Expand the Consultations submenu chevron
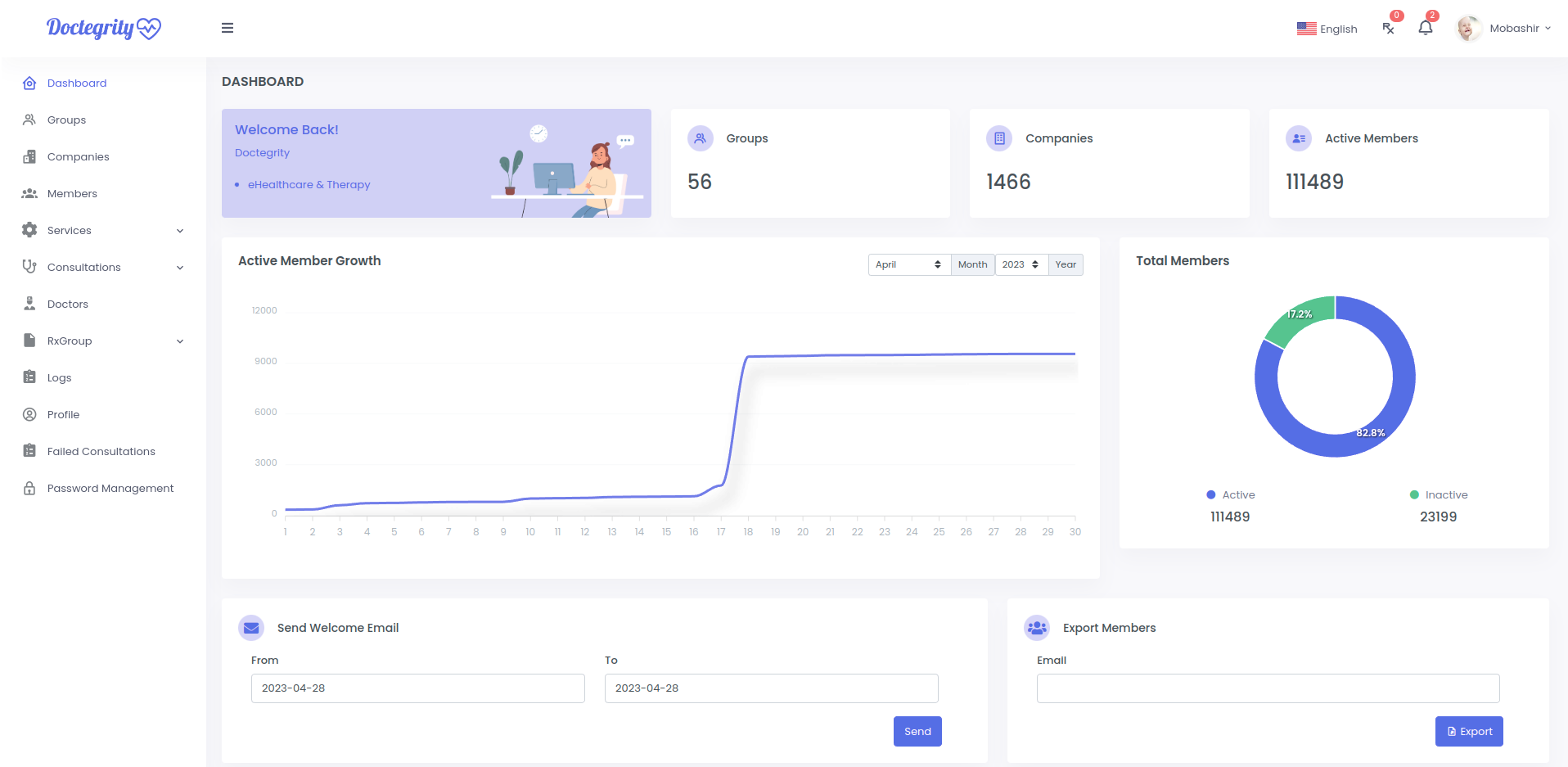 (180, 268)
